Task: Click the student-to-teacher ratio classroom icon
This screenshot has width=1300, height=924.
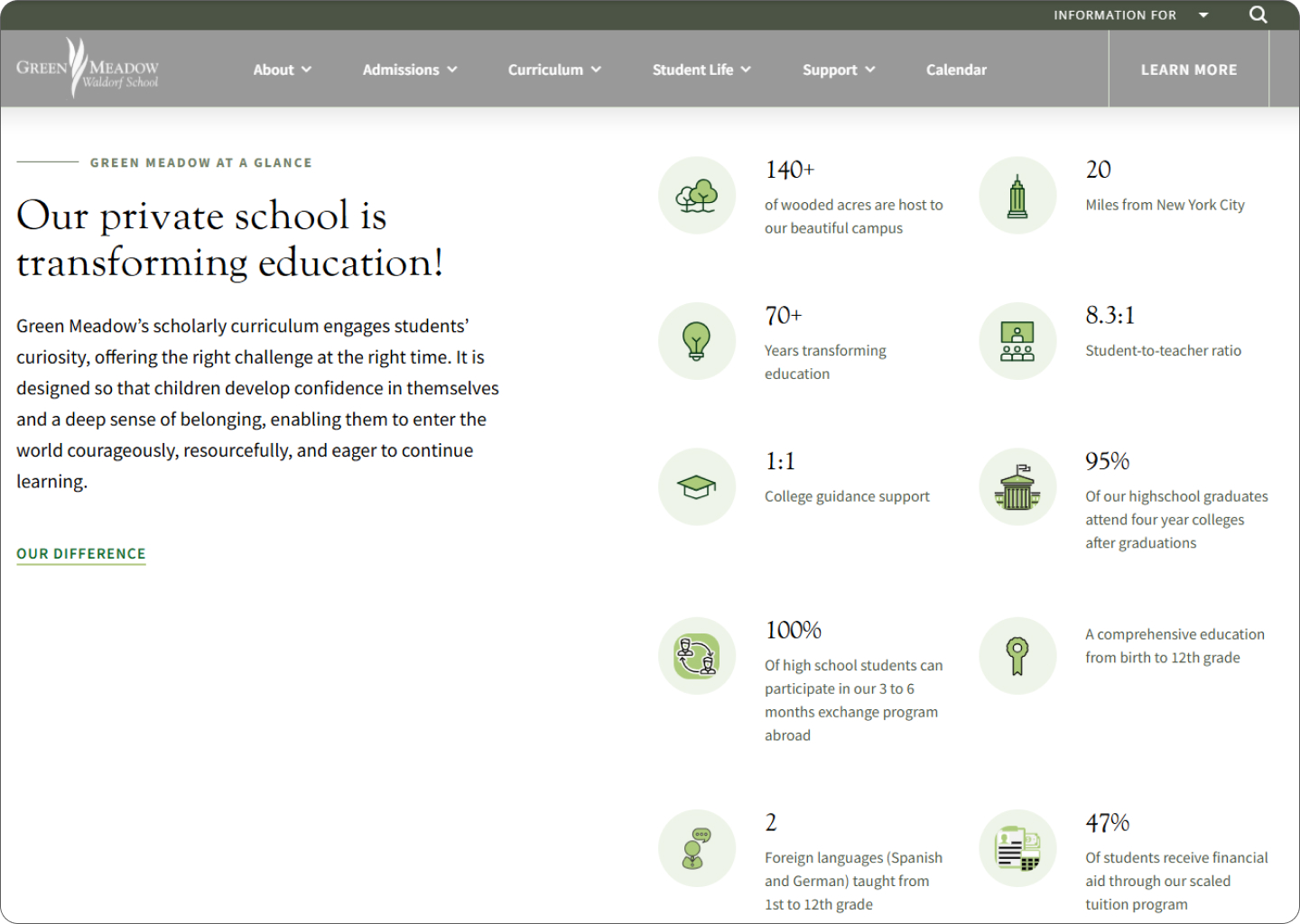Action: (x=1017, y=341)
